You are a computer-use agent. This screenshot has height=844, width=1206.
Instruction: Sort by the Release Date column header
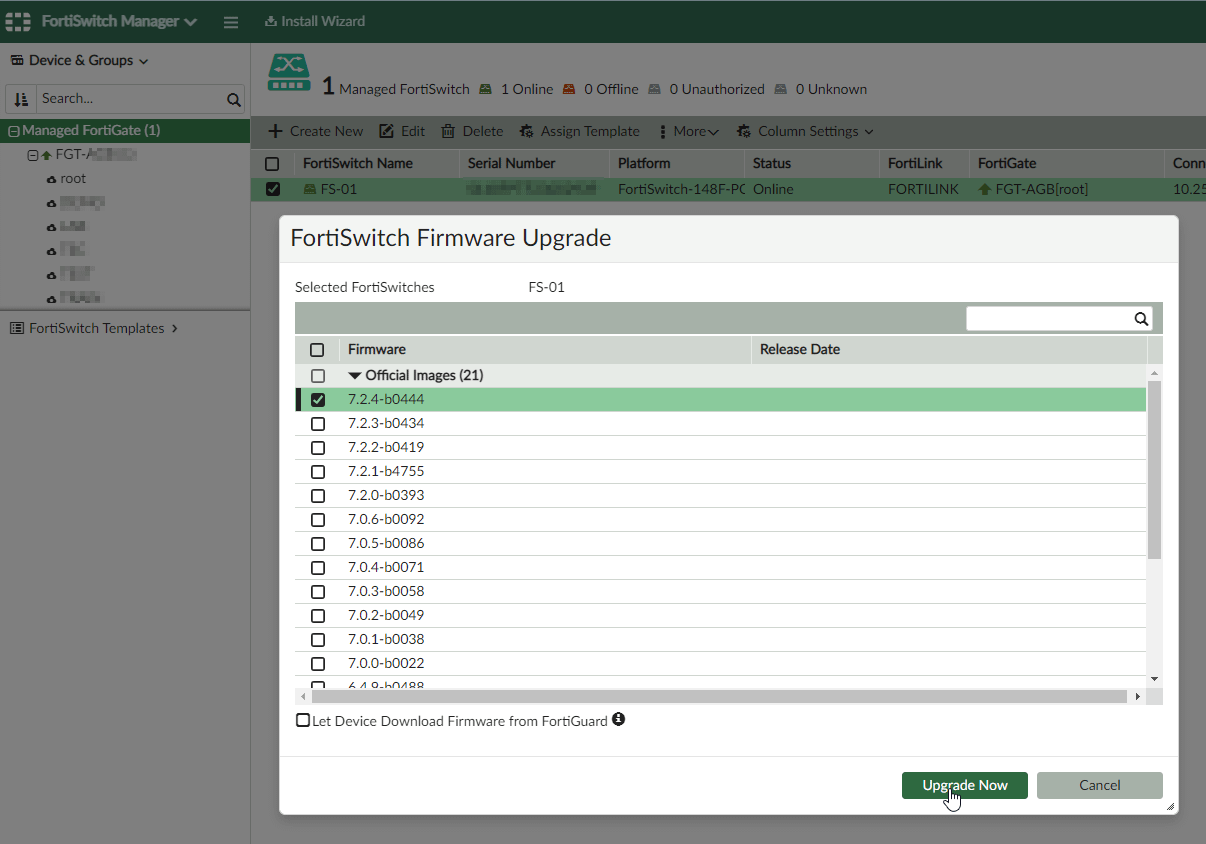[800, 349]
